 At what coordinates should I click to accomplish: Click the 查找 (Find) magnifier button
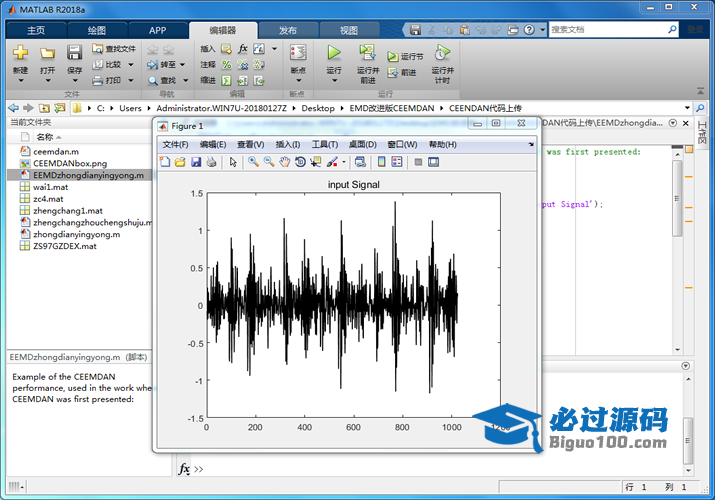pos(162,81)
